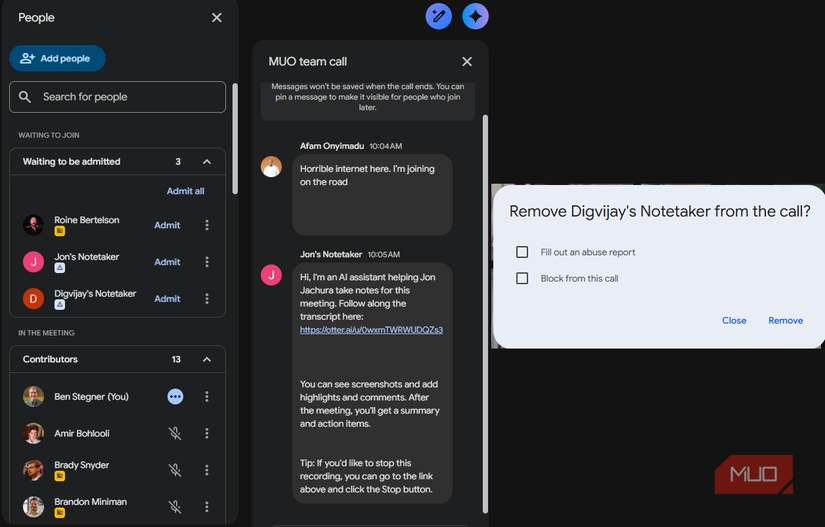Viewport: 825px width, 527px height.
Task: Click the People panel scrollbar
Action: [235, 139]
